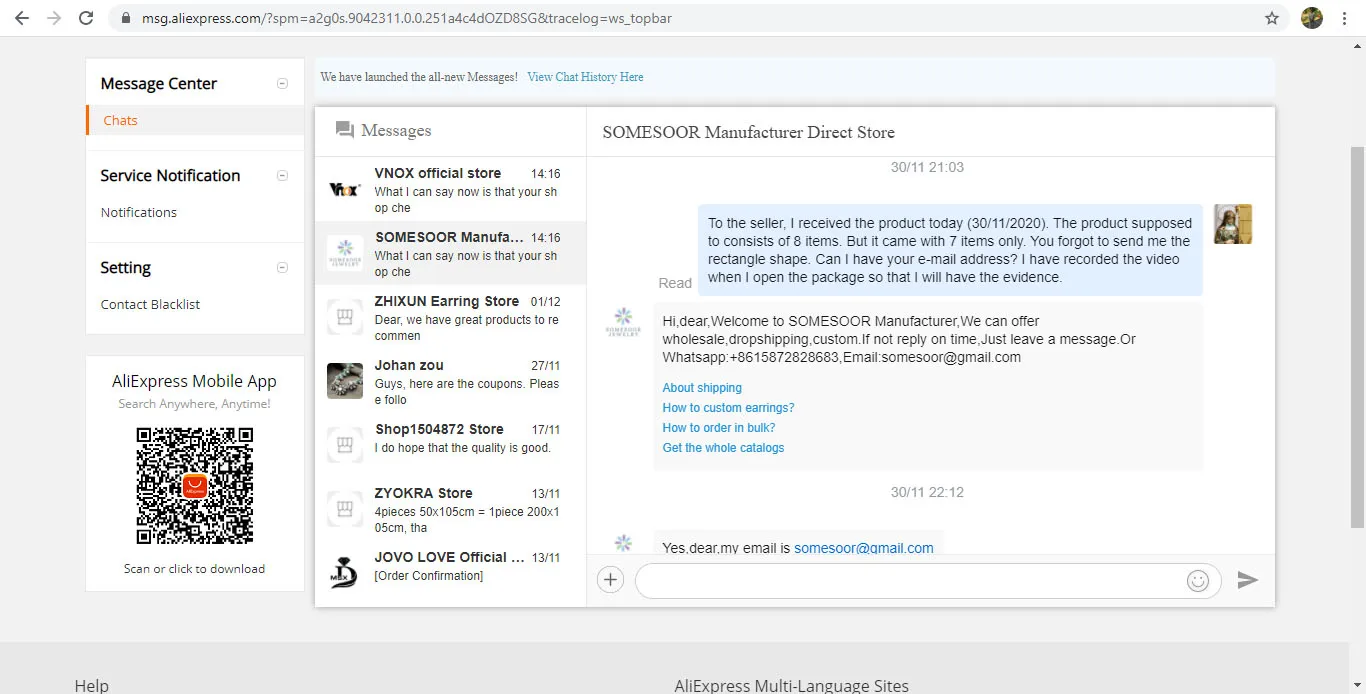
Task: Click SOMESOOR jewelry avatar in chat list
Action: point(344,254)
